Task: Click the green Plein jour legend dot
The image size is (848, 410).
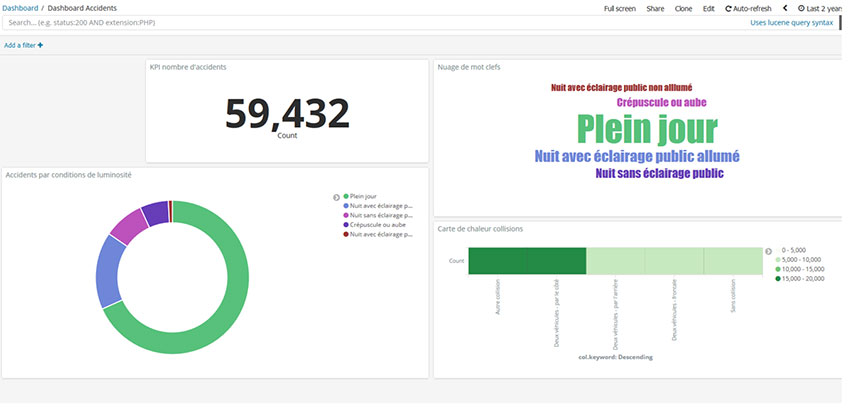Action: [346, 197]
